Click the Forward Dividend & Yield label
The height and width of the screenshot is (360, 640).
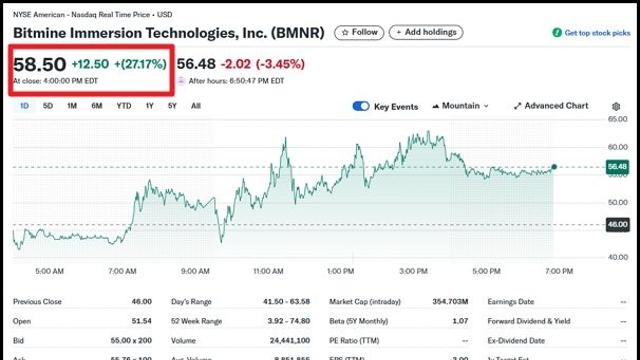click(x=529, y=321)
